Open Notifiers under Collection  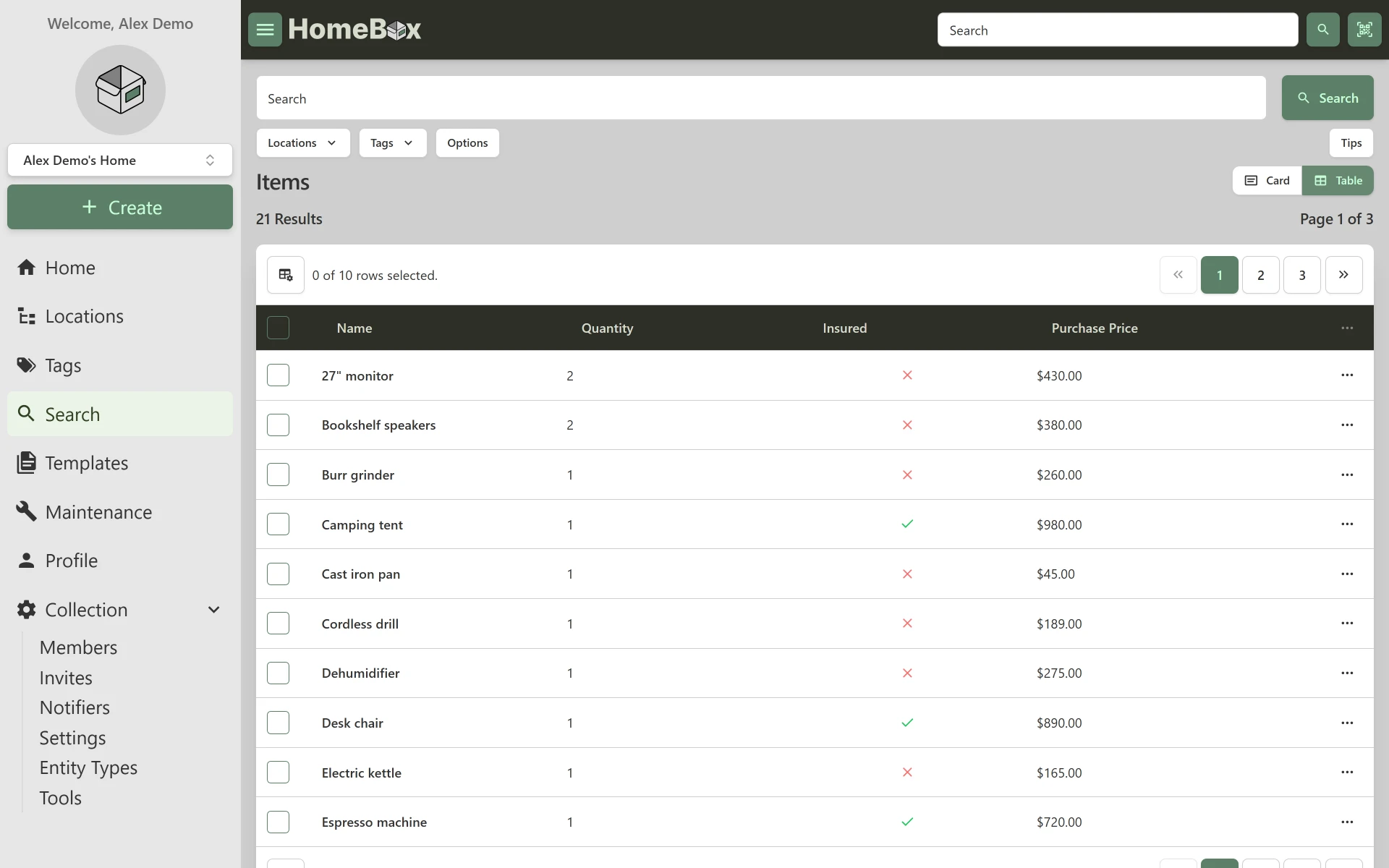pyautogui.click(x=75, y=707)
